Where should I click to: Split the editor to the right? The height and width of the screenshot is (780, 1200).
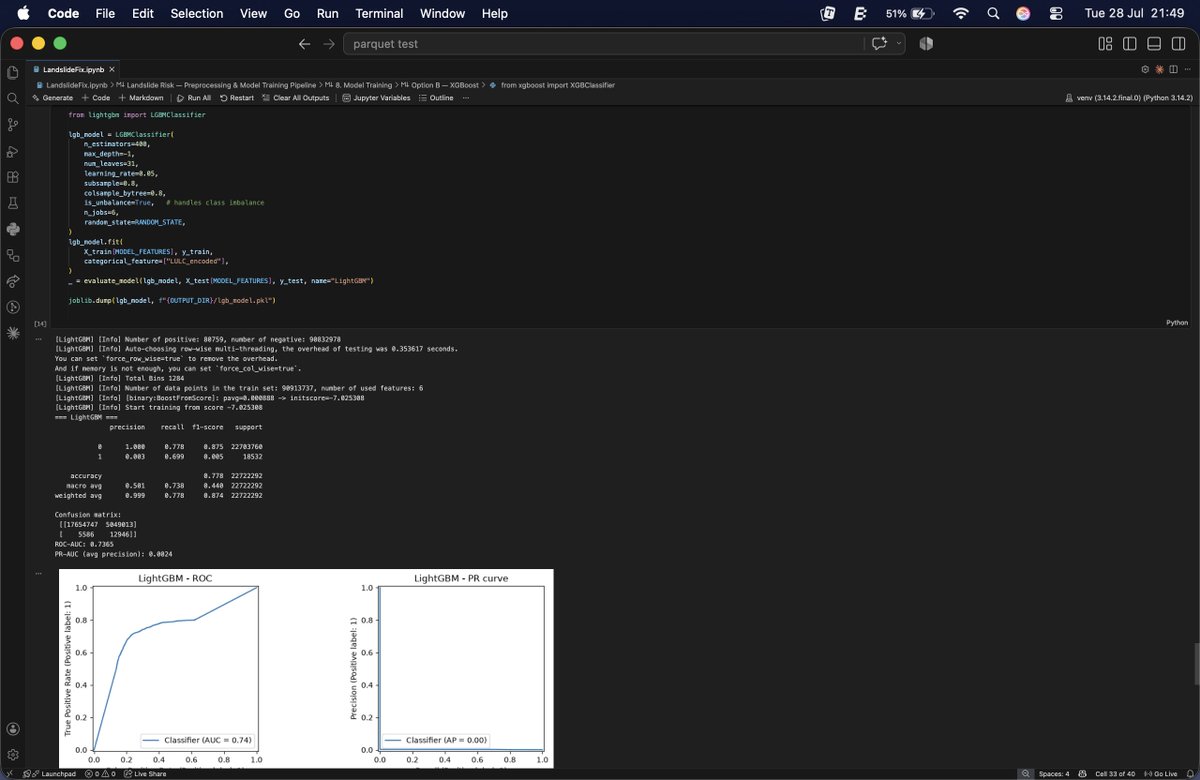click(1173, 69)
